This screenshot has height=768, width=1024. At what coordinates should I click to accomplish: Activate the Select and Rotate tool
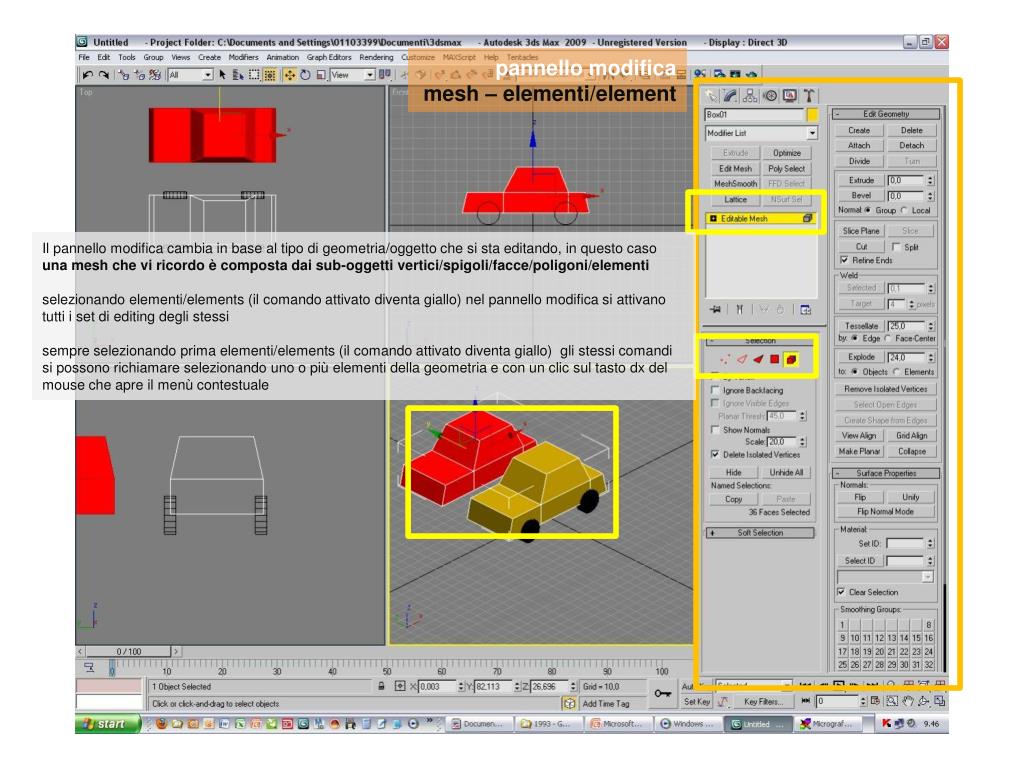click(x=305, y=75)
